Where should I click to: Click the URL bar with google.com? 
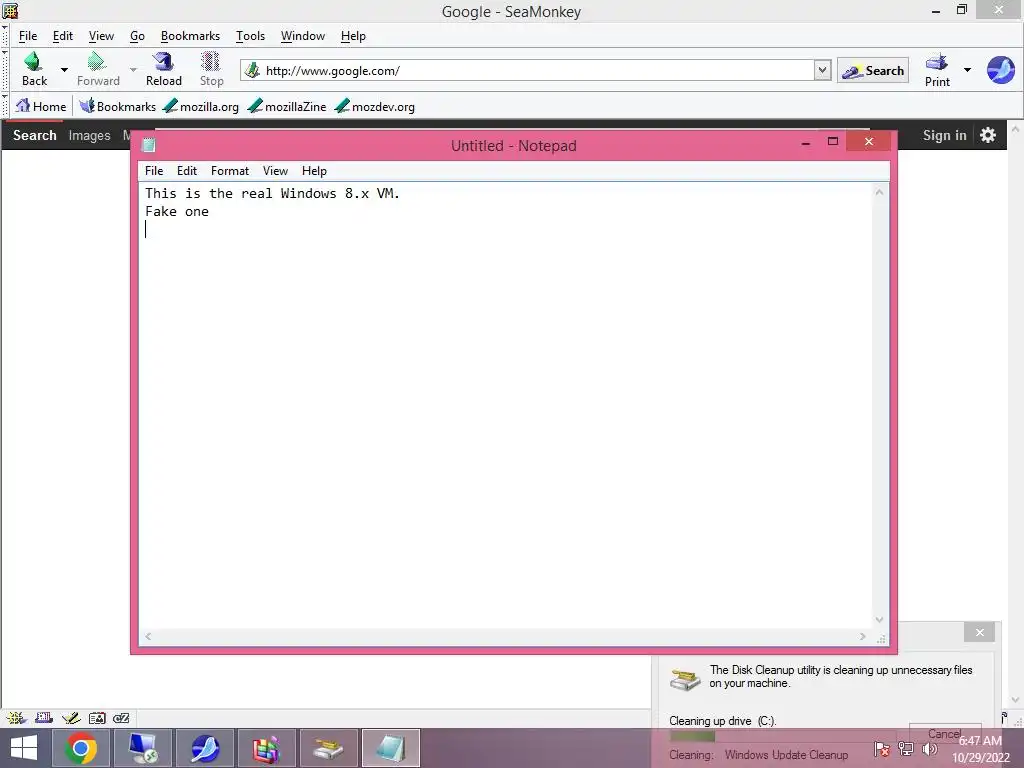pyautogui.click(x=528, y=71)
